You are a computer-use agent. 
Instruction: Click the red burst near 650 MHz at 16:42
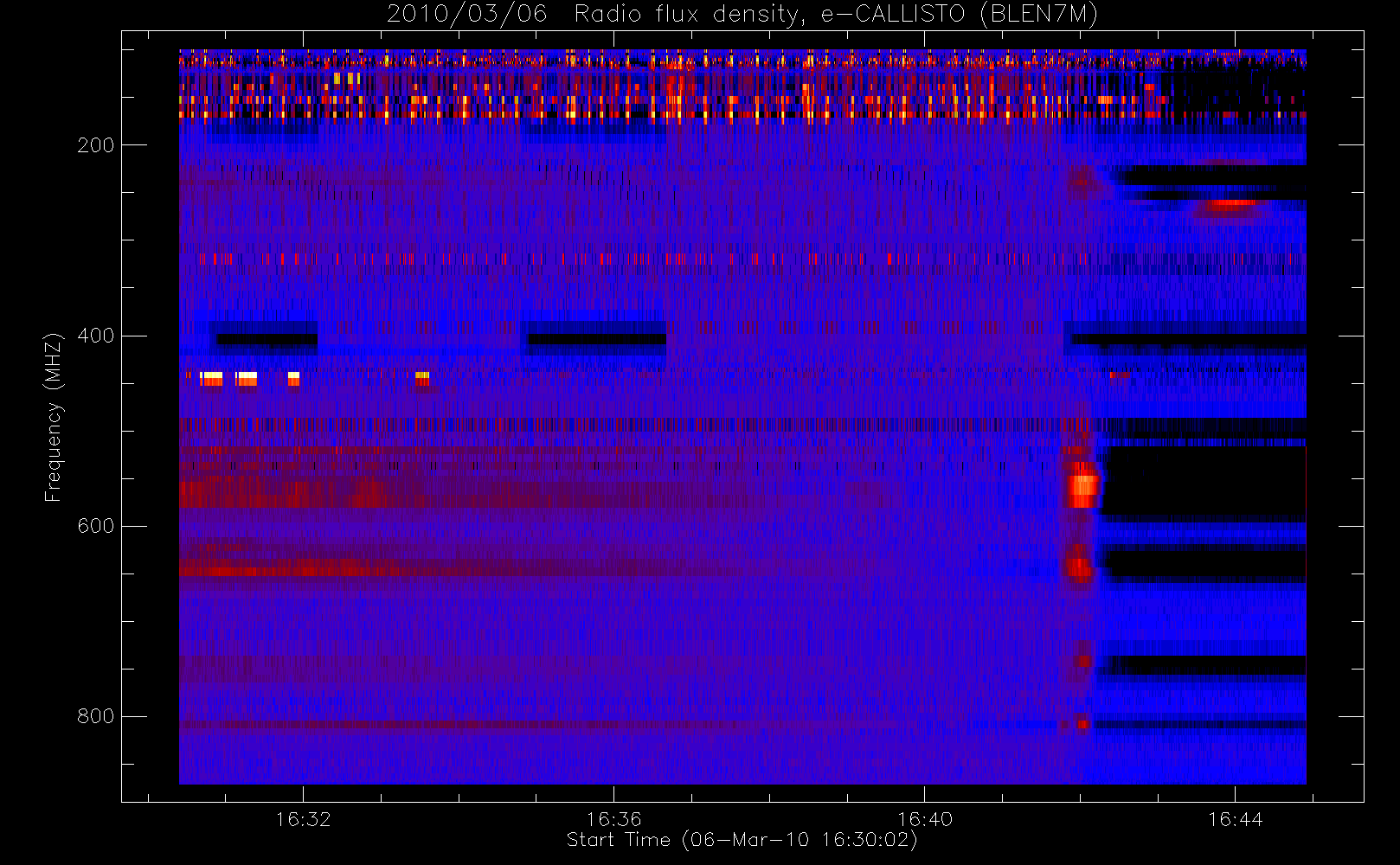(1079, 567)
